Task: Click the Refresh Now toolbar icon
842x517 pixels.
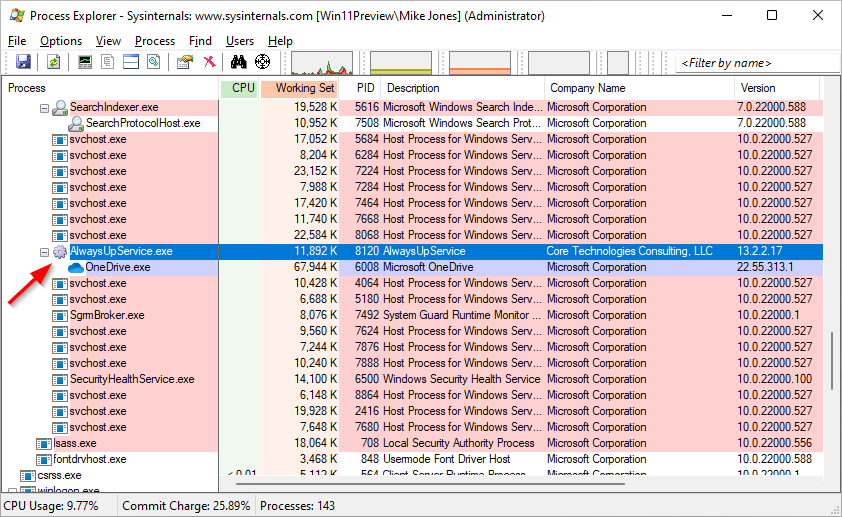Action: (x=53, y=62)
